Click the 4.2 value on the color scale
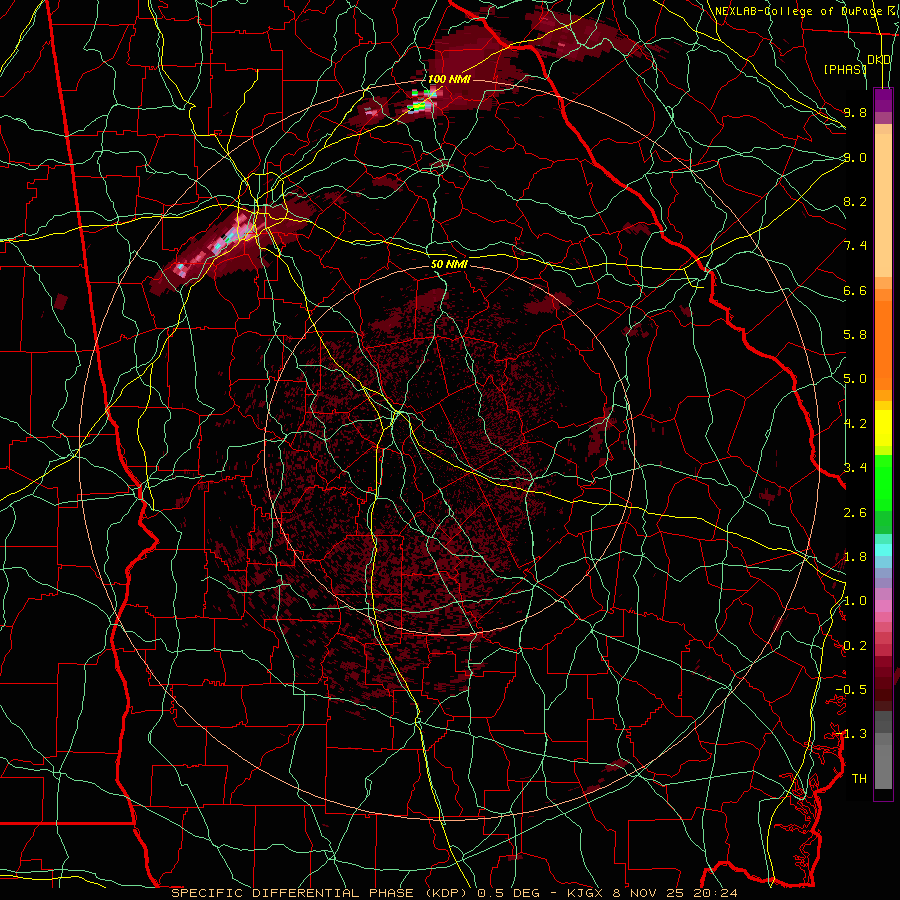The height and width of the screenshot is (900, 900). [x=855, y=424]
